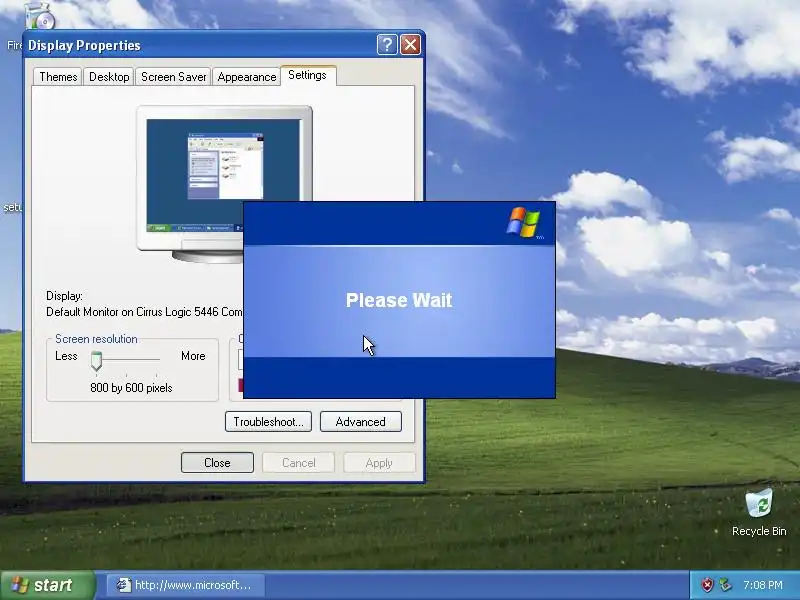
Task: Click the 'More' resolution label
Action: [x=193, y=356]
